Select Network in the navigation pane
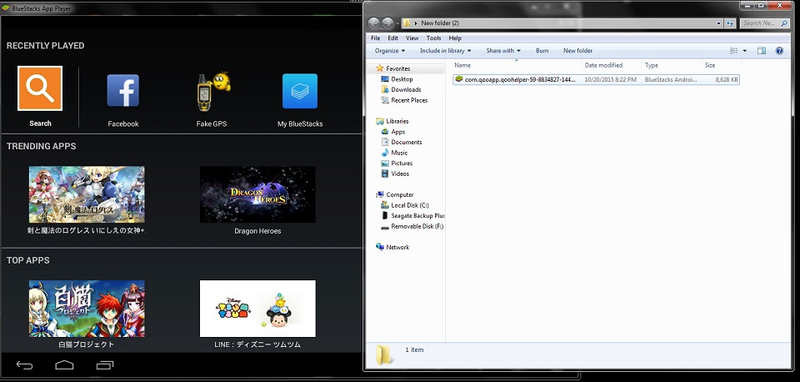This screenshot has height=382, width=800. [x=392, y=247]
